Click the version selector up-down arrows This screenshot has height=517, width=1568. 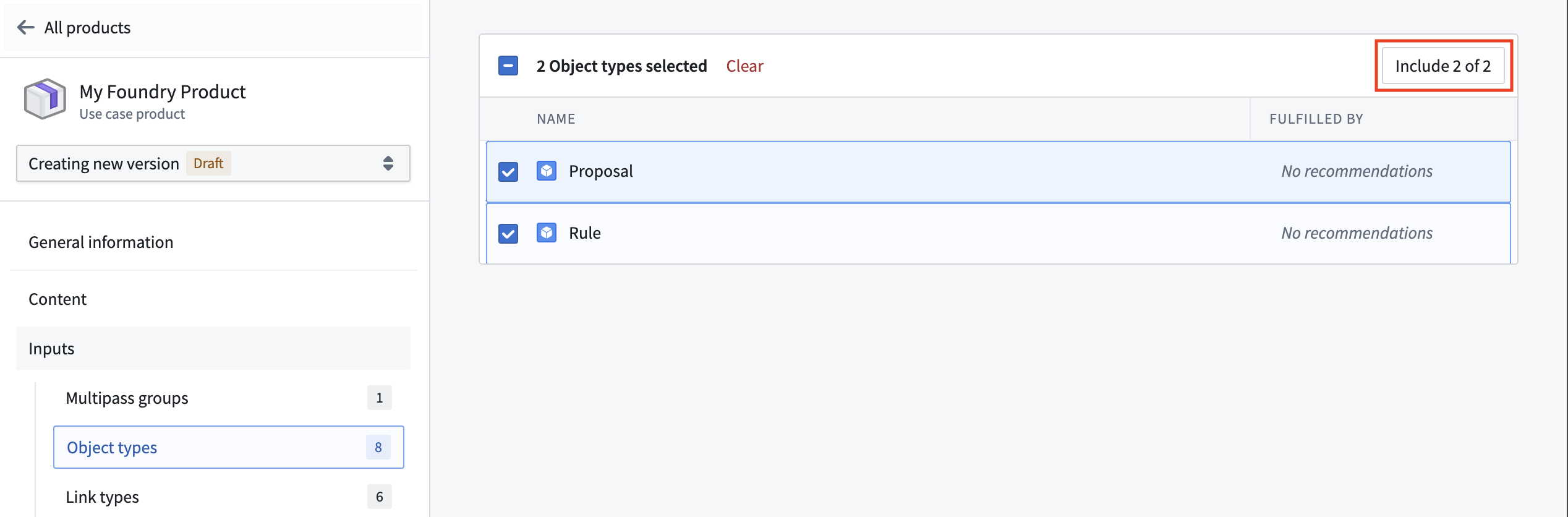click(388, 163)
